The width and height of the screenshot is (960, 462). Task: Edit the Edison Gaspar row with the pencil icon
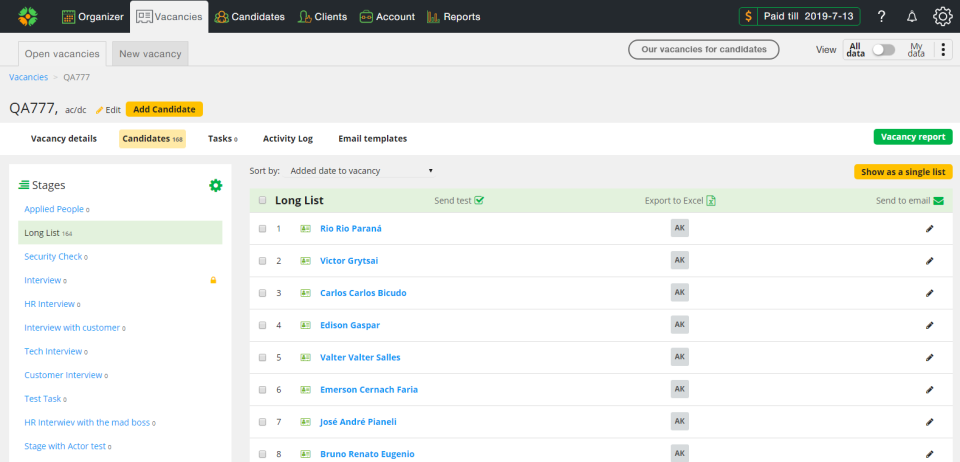click(x=929, y=325)
